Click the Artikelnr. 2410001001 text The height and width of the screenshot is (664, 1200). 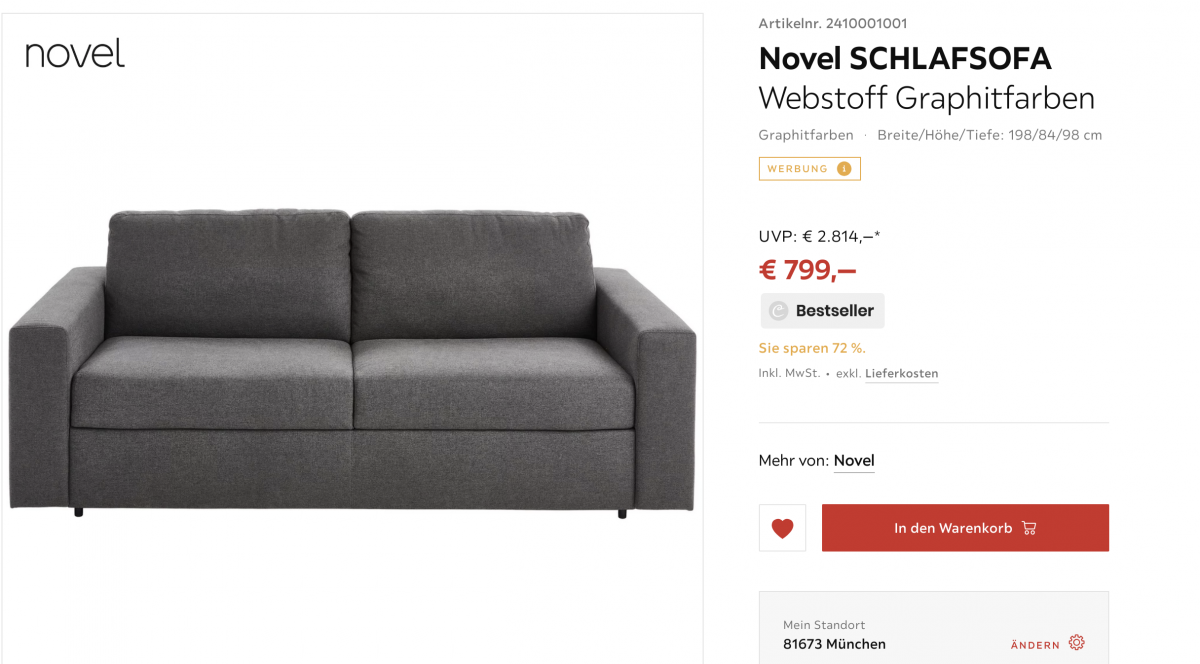coord(833,23)
